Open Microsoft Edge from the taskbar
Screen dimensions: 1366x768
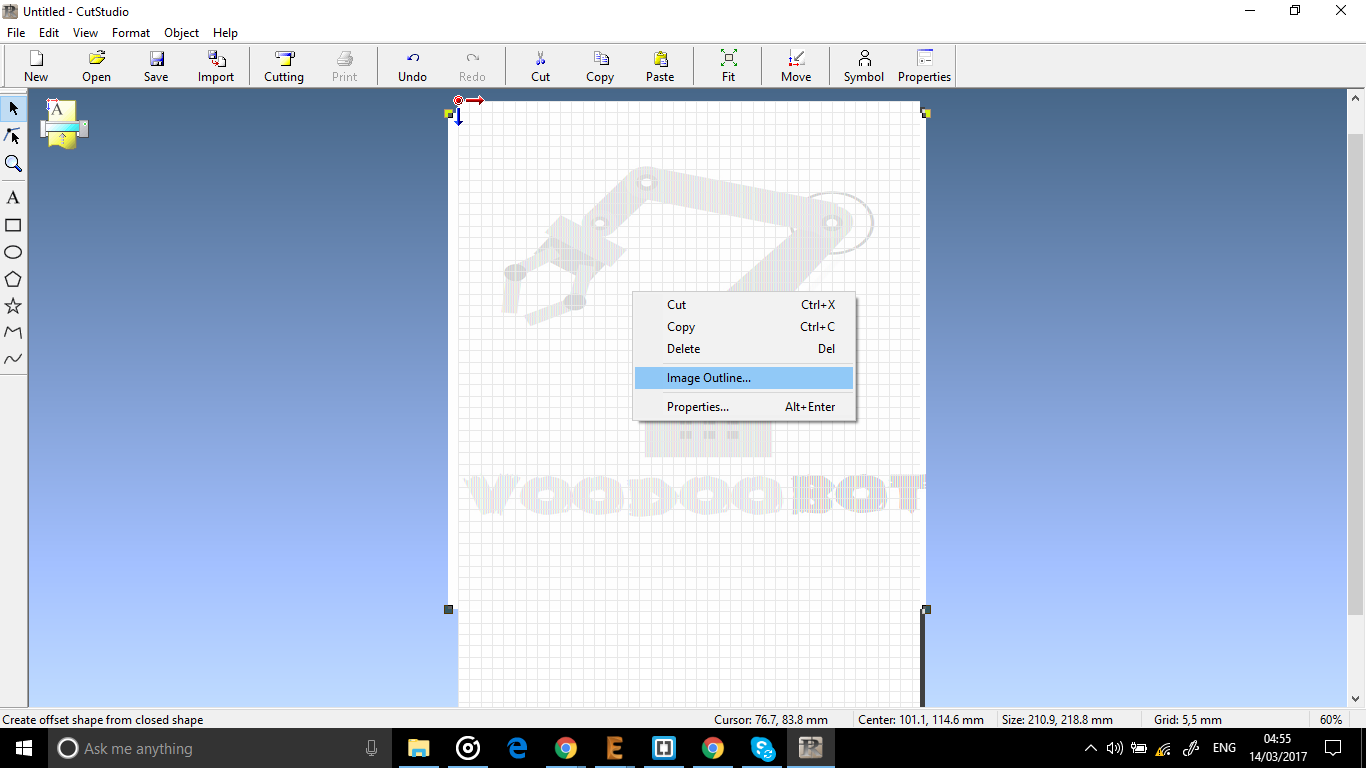coord(516,748)
